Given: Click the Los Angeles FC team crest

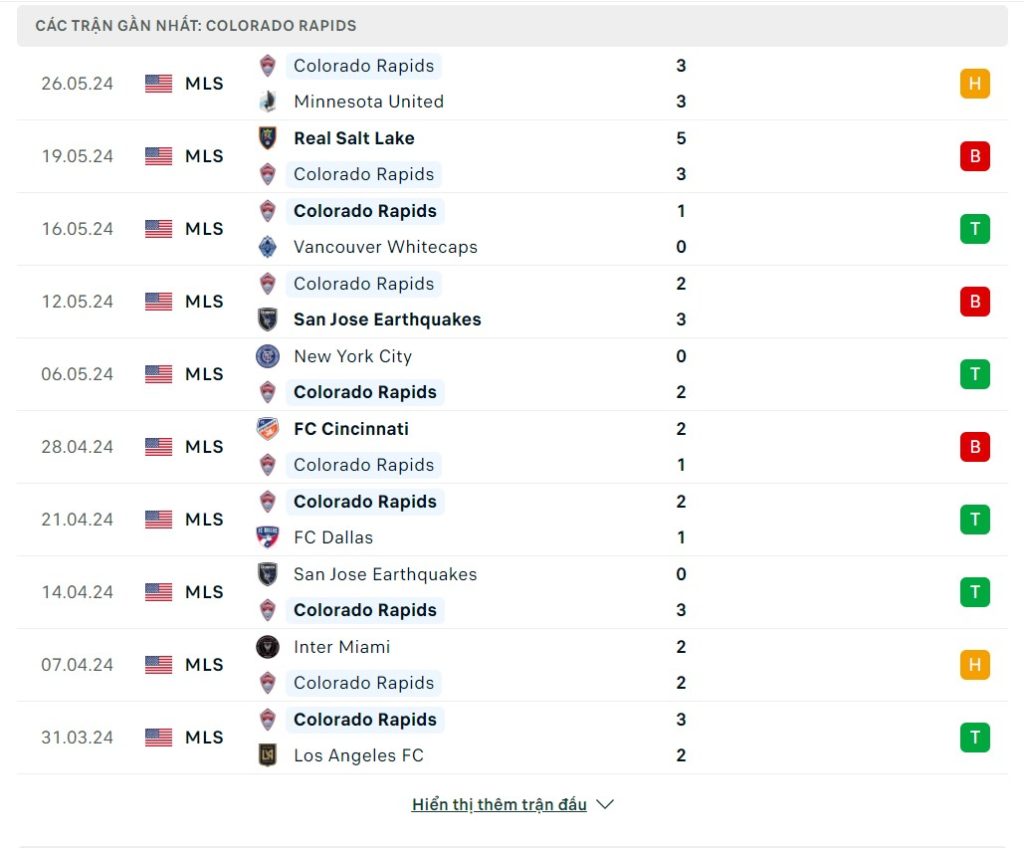Looking at the screenshot, I should pyautogui.click(x=267, y=755).
